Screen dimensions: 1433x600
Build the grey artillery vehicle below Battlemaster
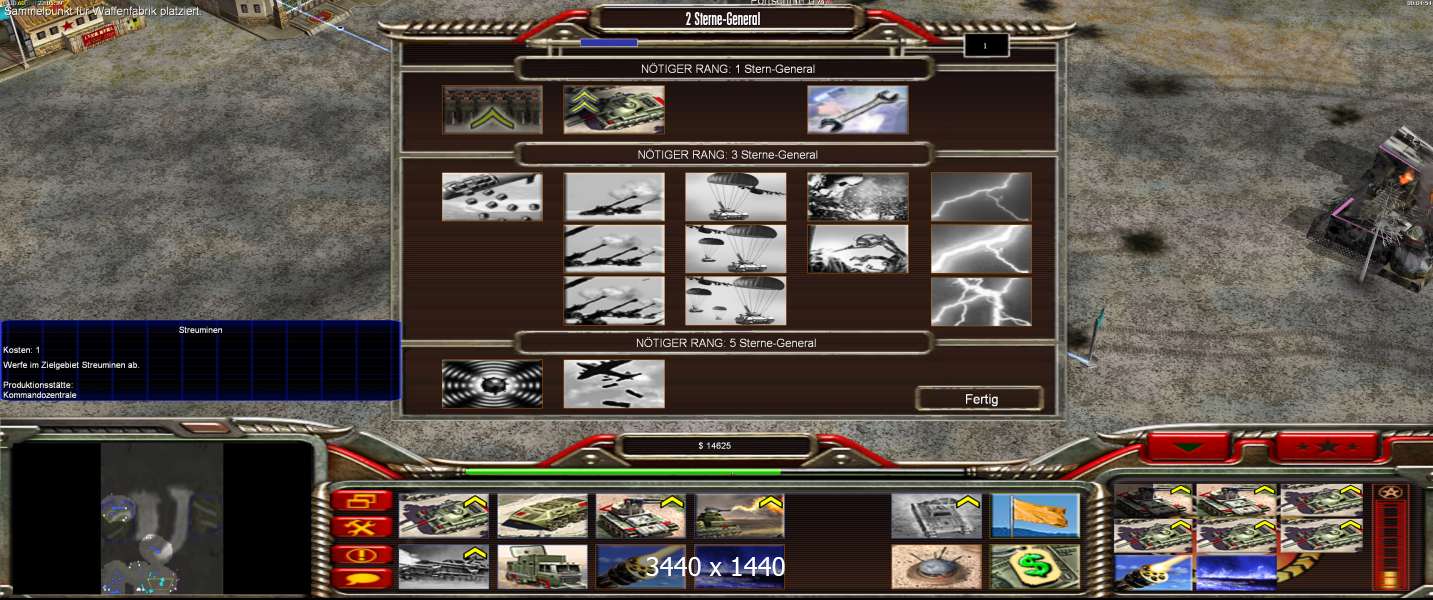click(x=443, y=567)
